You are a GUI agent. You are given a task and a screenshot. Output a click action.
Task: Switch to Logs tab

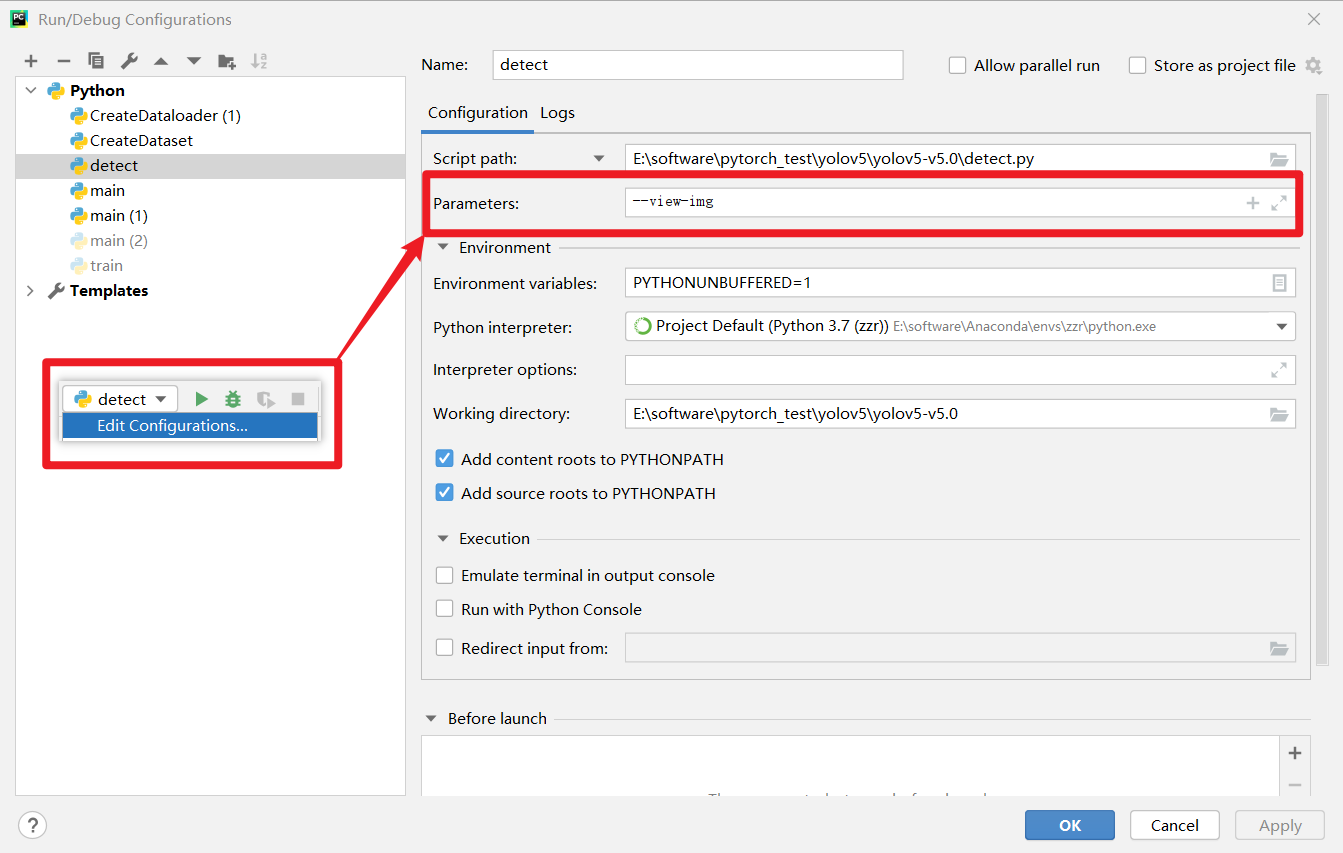(x=557, y=112)
